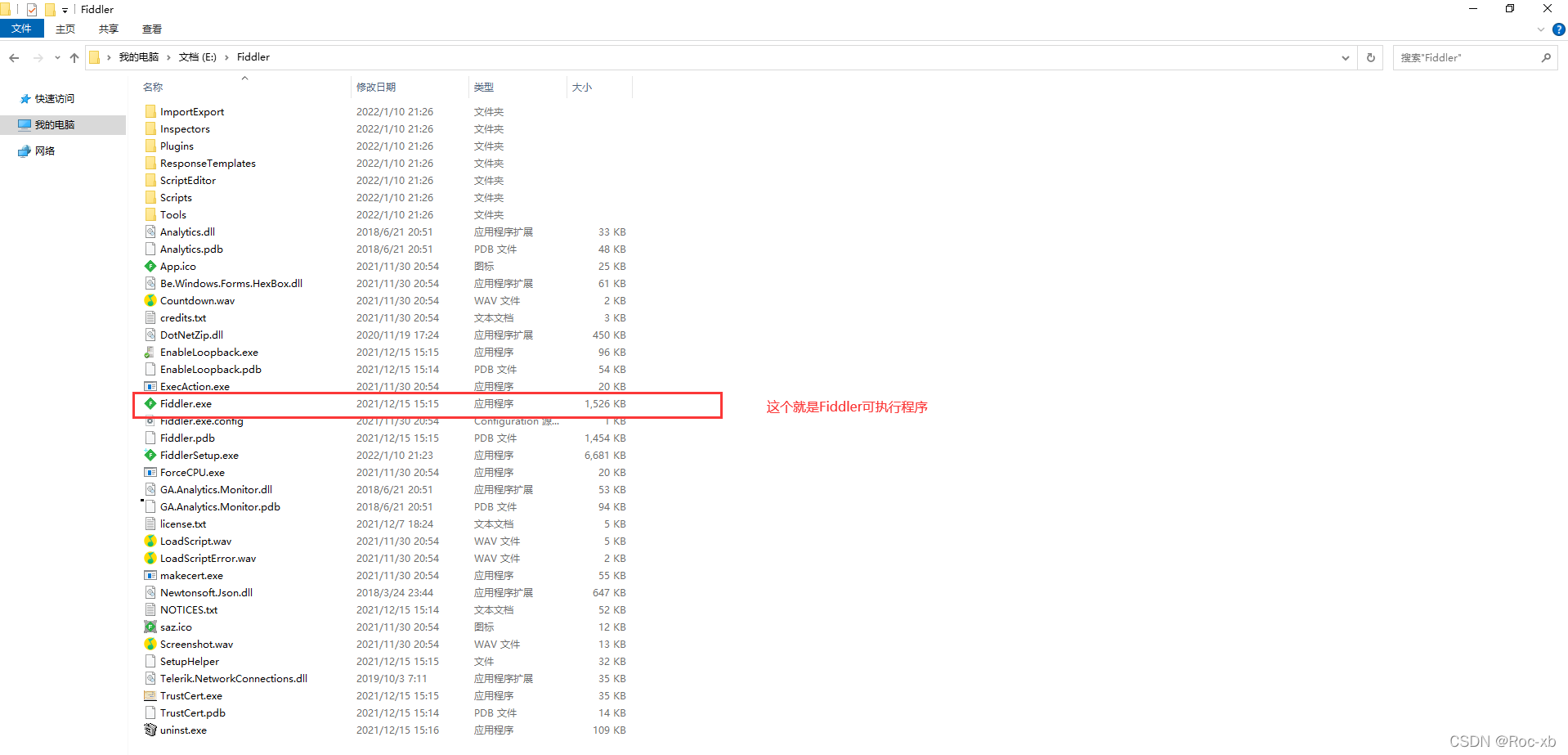Select 快速访问 in navigation pane
This screenshot has width=1568, height=755.
(55, 98)
